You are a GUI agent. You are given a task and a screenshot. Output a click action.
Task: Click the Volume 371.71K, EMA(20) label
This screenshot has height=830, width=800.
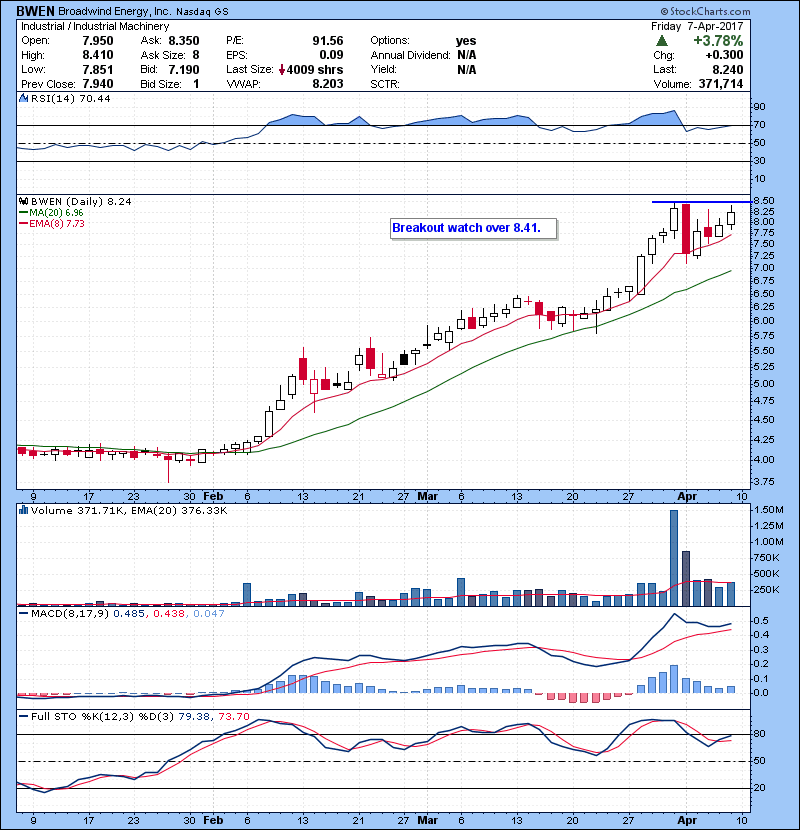[129, 511]
